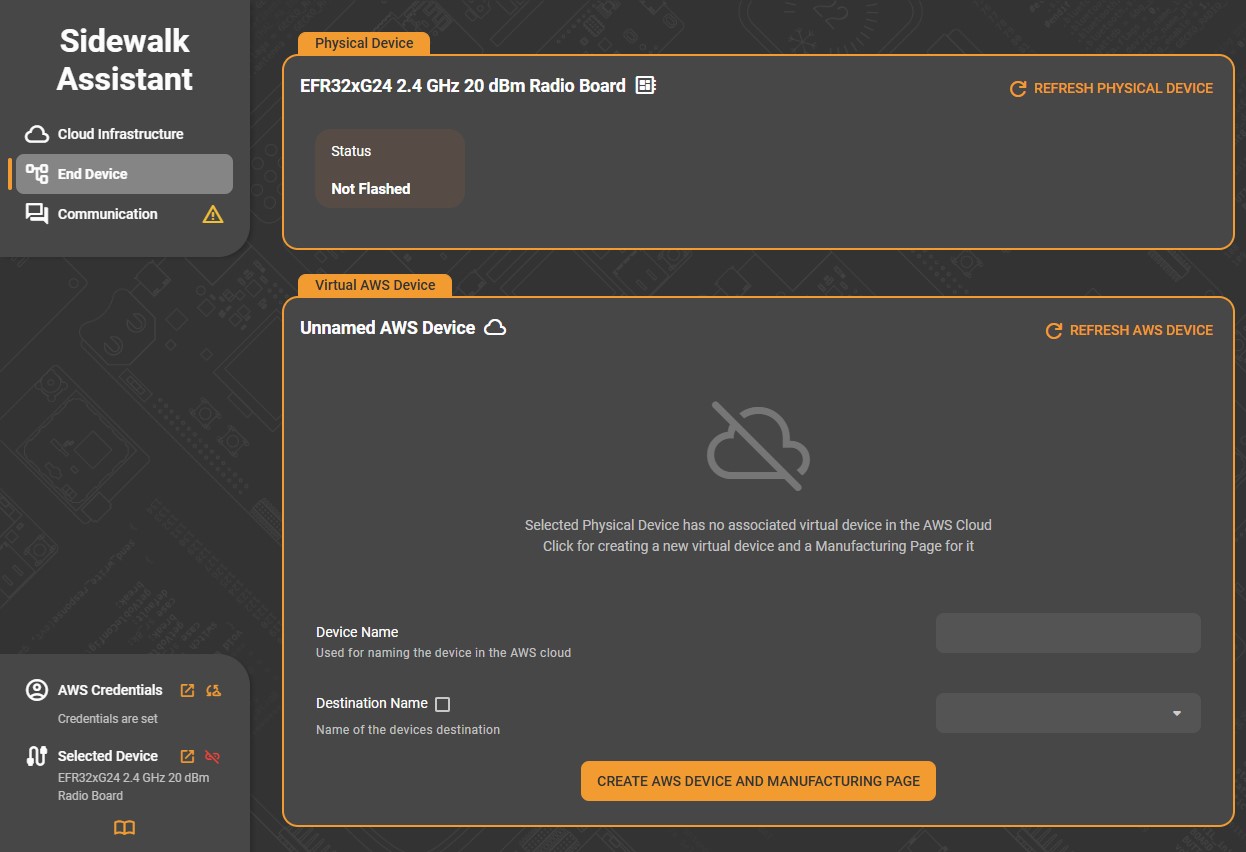Open the documentation book icon
The image size is (1246, 852).
coord(124,828)
